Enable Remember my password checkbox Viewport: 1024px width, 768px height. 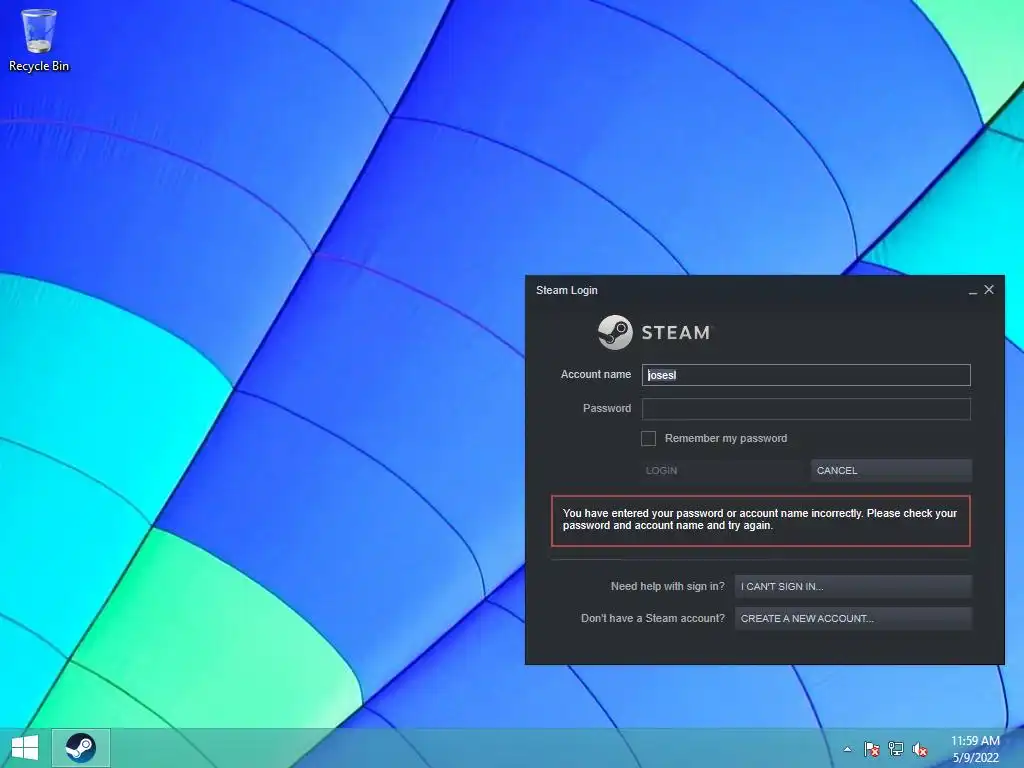pyautogui.click(x=648, y=438)
